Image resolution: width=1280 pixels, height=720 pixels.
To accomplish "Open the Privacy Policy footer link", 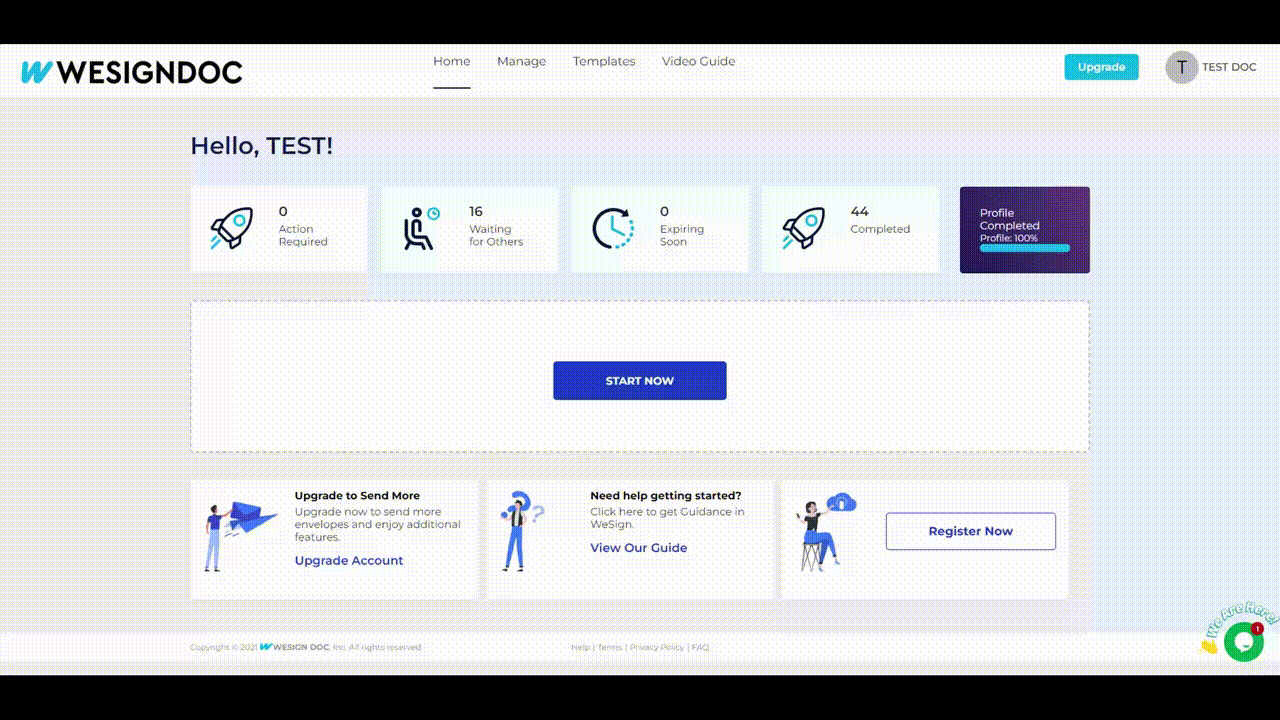I will (x=657, y=647).
